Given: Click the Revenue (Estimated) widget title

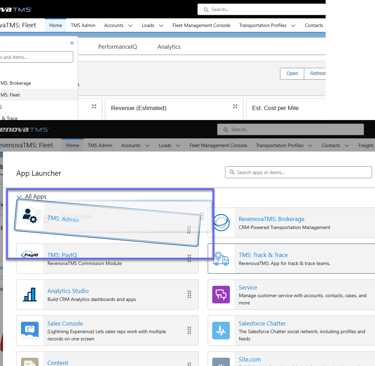Looking at the screenshot, I should tap(139, 108).
